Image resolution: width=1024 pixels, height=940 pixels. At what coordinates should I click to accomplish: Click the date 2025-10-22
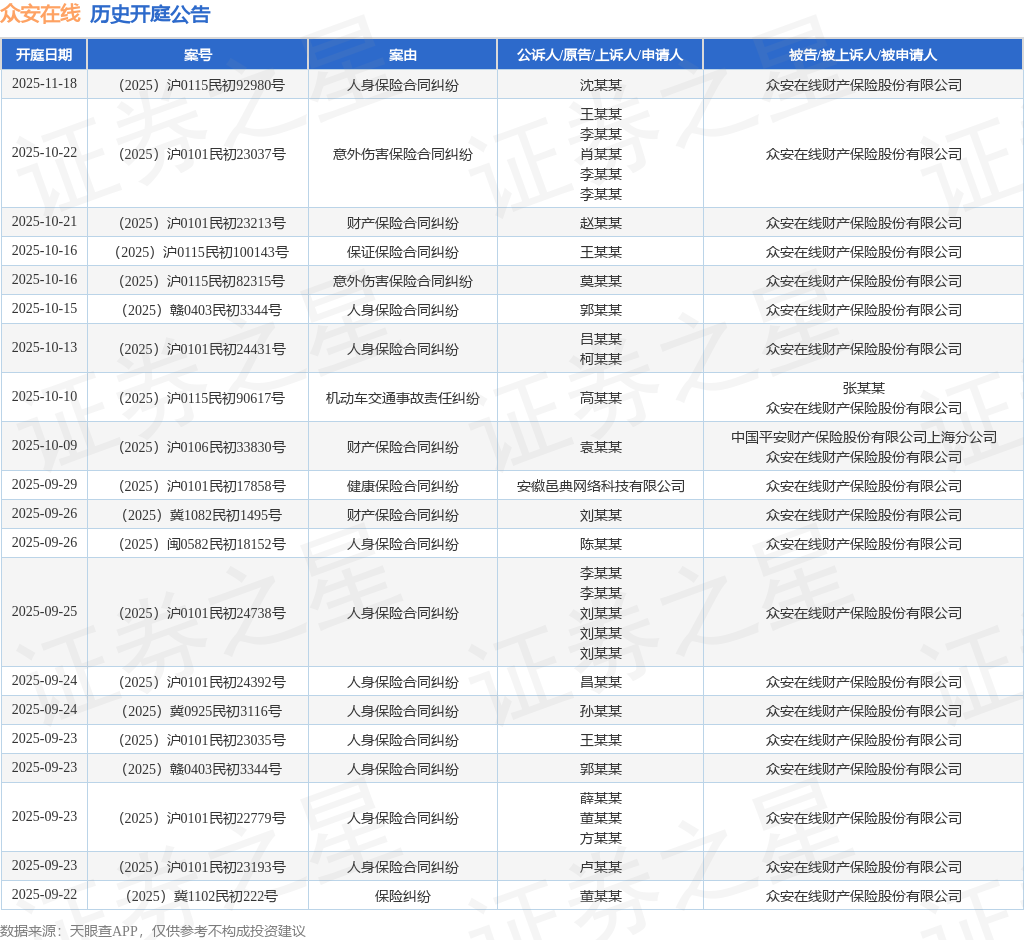44,152
